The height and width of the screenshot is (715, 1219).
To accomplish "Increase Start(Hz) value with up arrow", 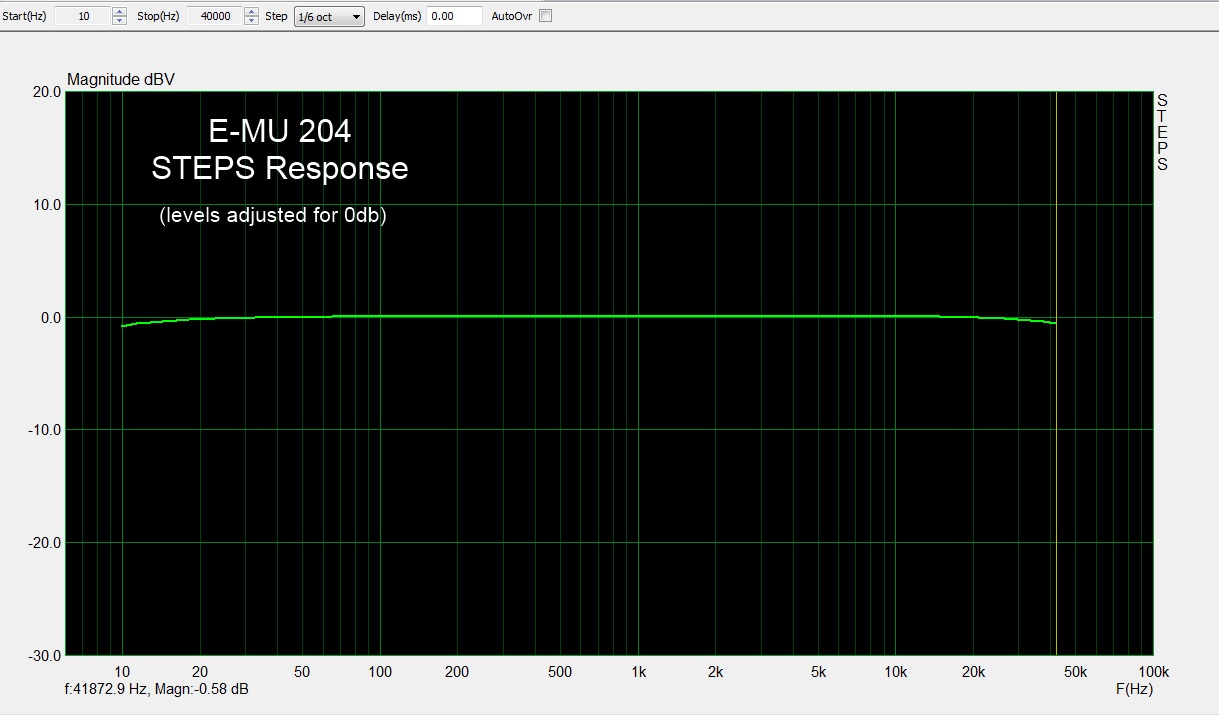I will point(120,12).
